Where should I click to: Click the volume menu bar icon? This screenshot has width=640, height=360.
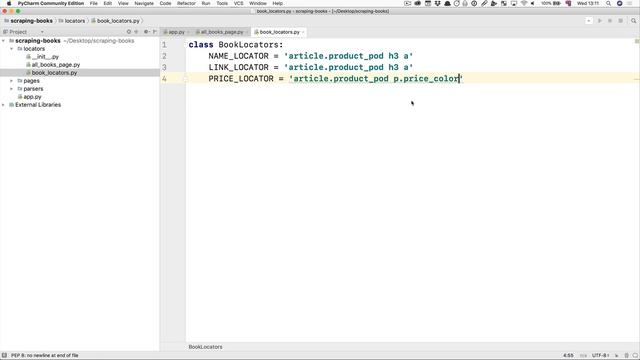click(533, 3)
